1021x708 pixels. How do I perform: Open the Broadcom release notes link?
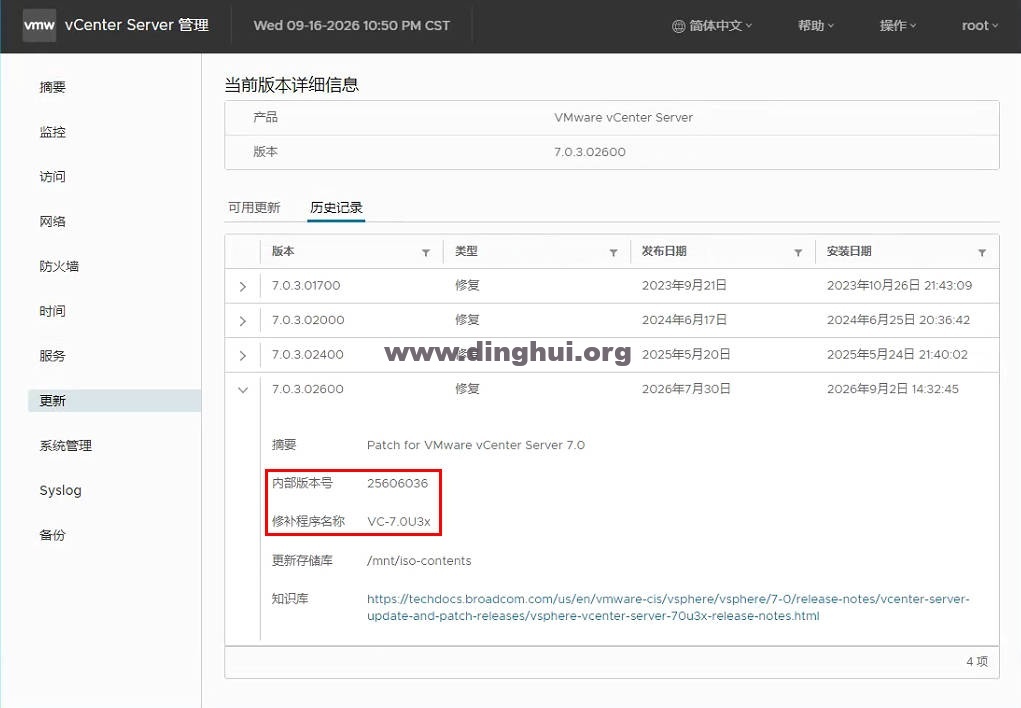click(x=668, y=607)
